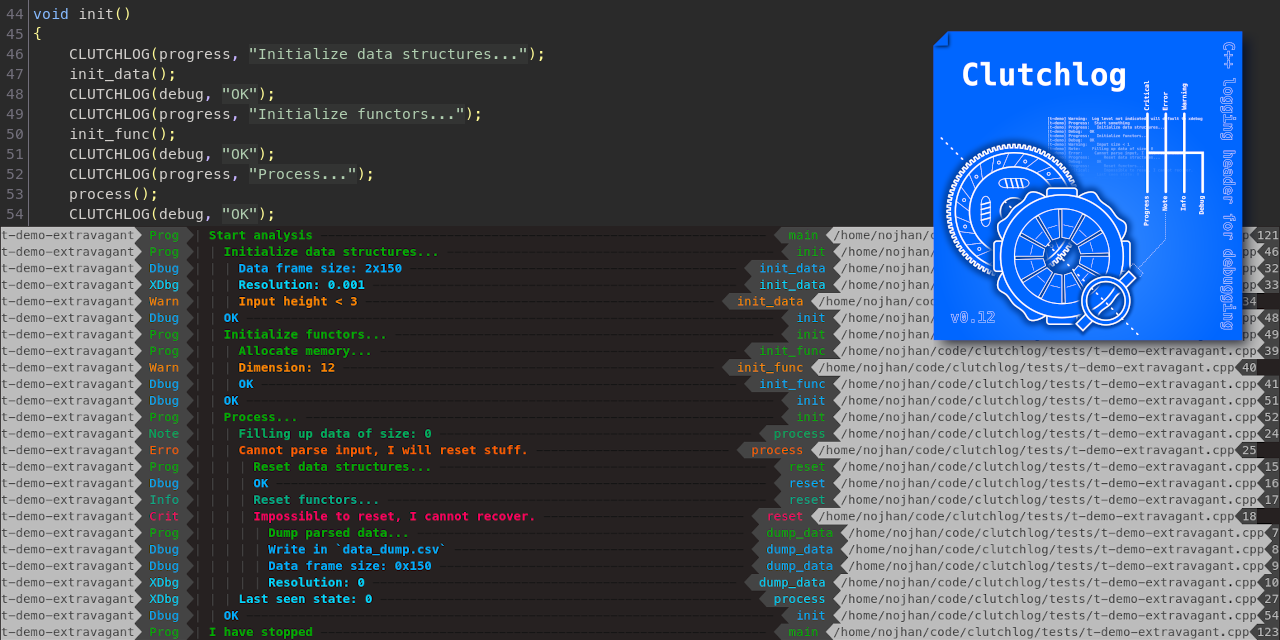The width and height of the screenshot is (1280, 640).
Task: Click the line badge 121 on the right
Action: [x=1267, y=236]
